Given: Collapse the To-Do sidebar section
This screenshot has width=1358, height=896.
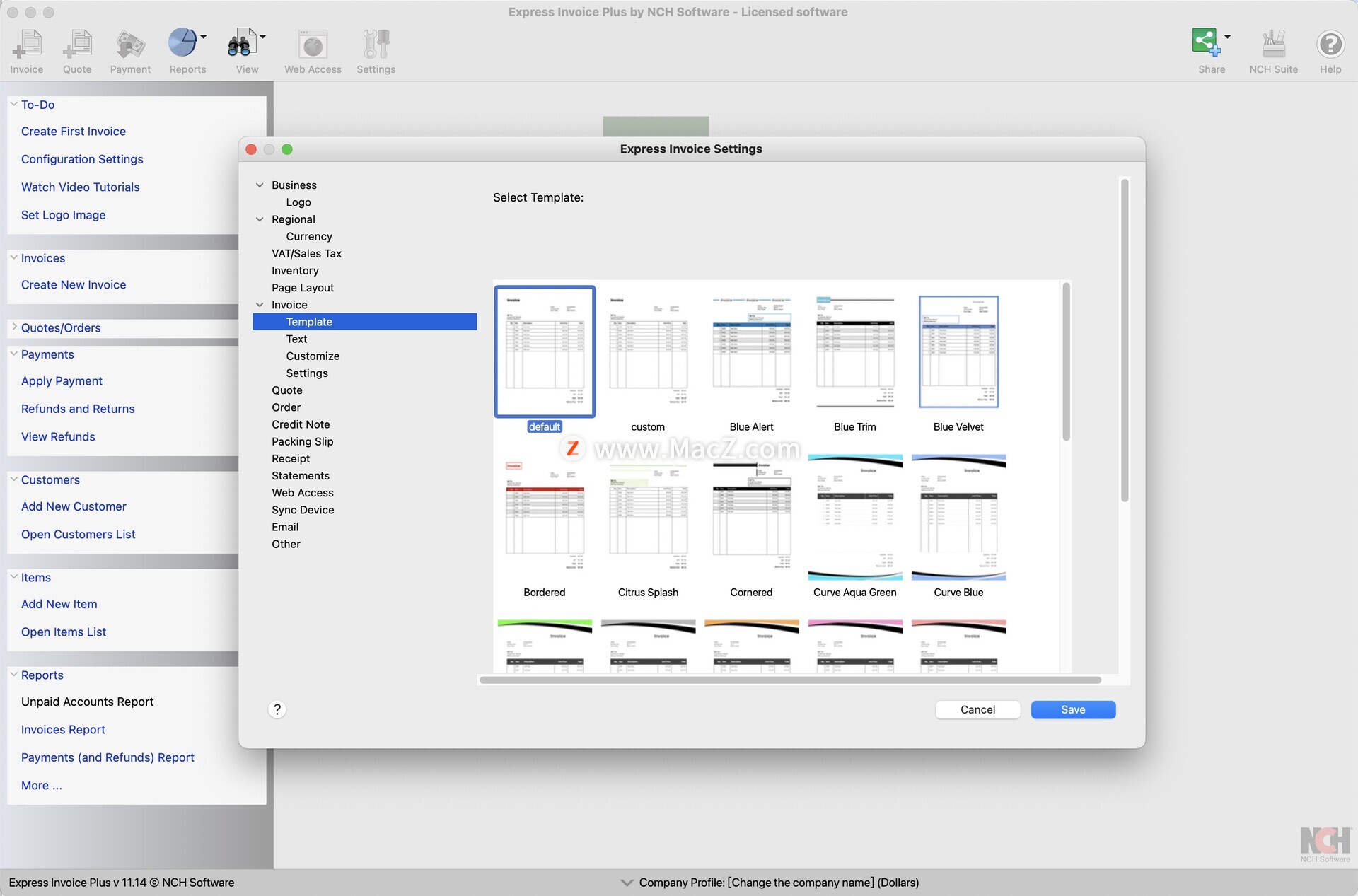Looking at the screenshot, I should tap(13, 104).
